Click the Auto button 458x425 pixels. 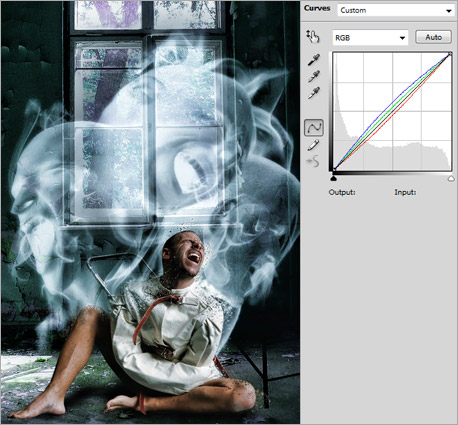coord(433,37)
